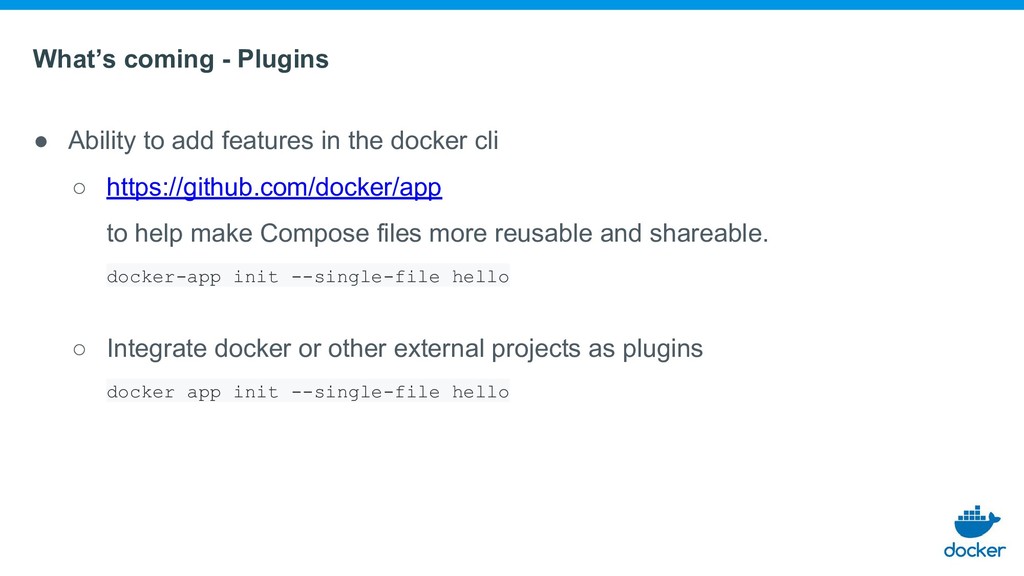The width and height of the screenshot is (1024, 576).
Task: Select the slide title 'What's coming - Plugins'
Action: [x=181, y=59]
